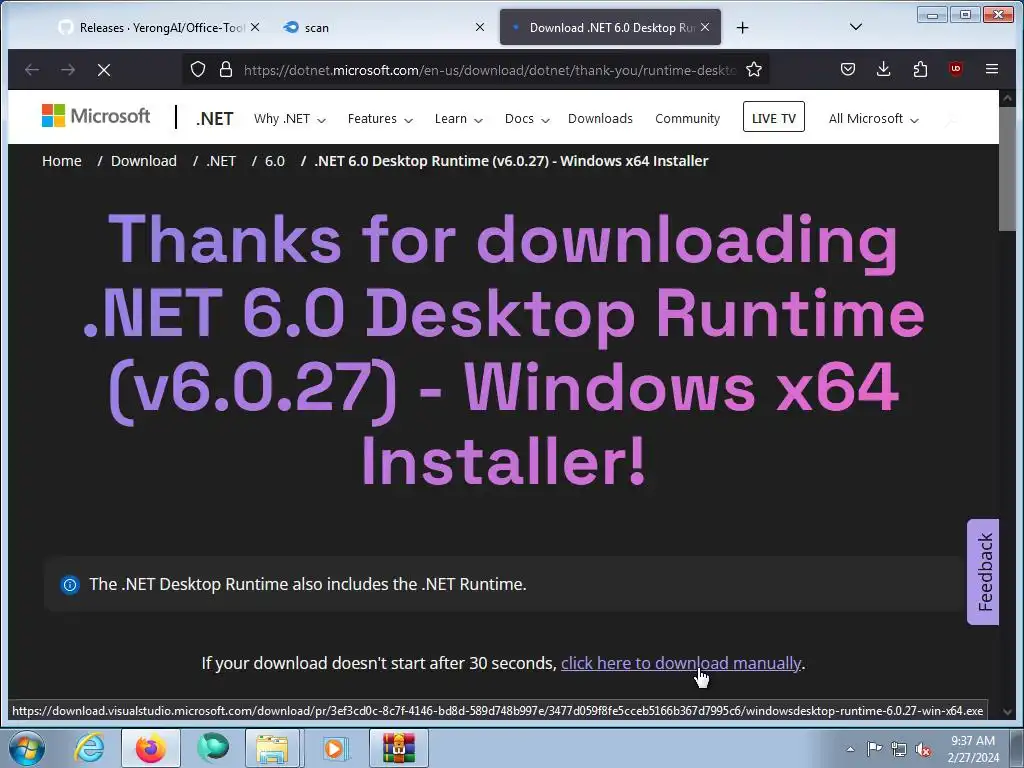Open the Downloads nav item

pyautogui.click(x=600, y=119)
